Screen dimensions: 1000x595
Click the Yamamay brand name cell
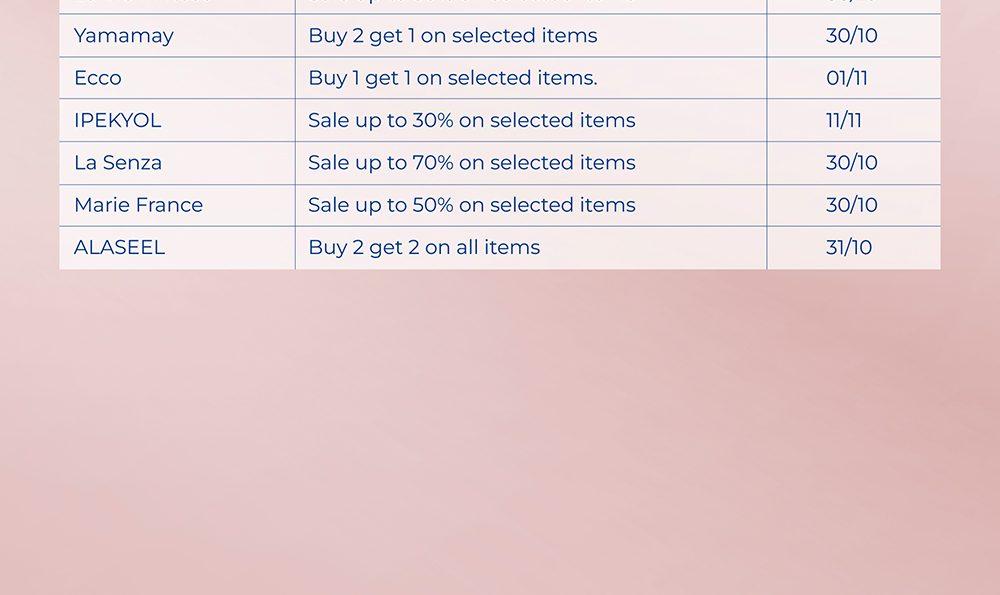click(124, 36)
